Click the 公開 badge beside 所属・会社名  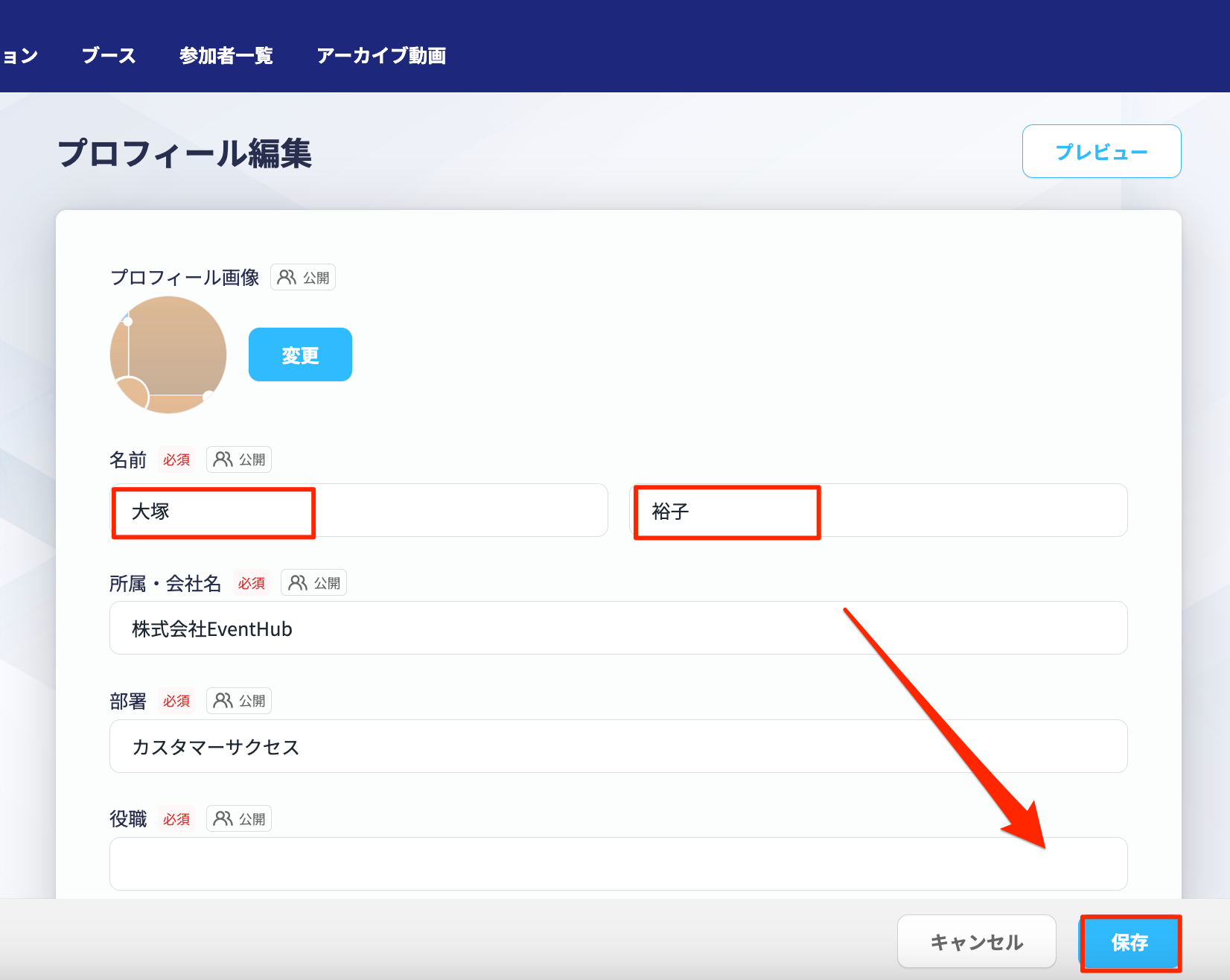coord(313,583)
